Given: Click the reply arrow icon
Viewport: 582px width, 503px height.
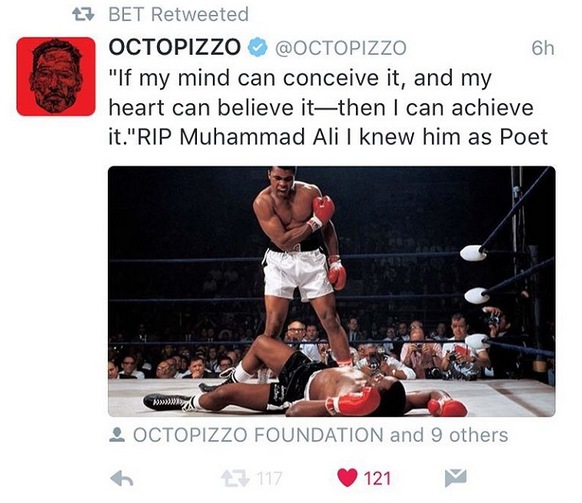Looking at the screenshot, I should (122, 478).
